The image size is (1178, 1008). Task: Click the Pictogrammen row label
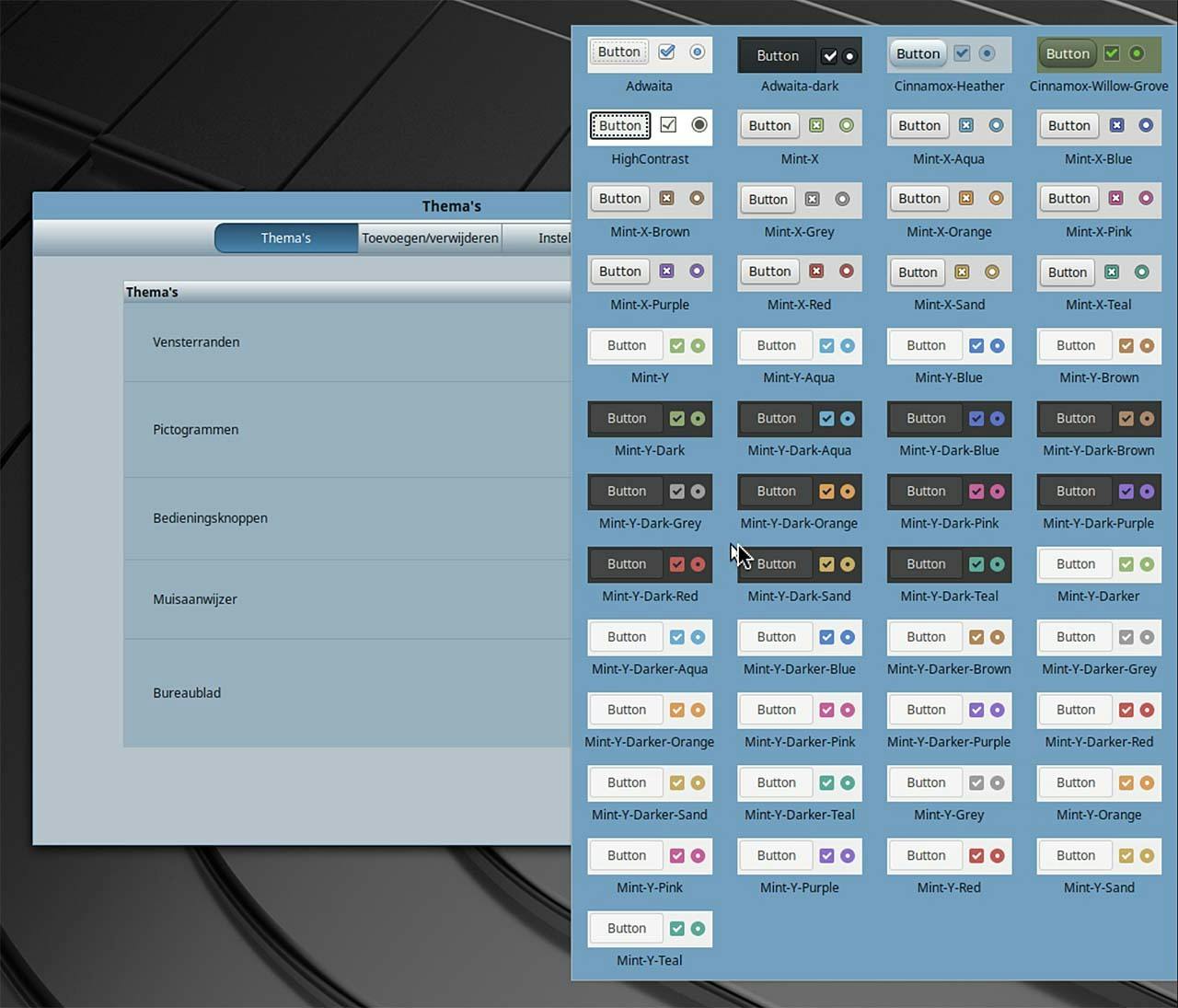[x=196, y=429]
